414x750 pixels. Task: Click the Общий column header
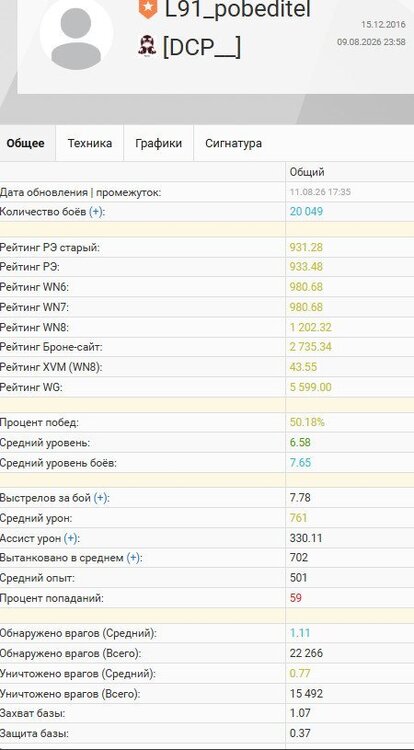click(307, 172)
